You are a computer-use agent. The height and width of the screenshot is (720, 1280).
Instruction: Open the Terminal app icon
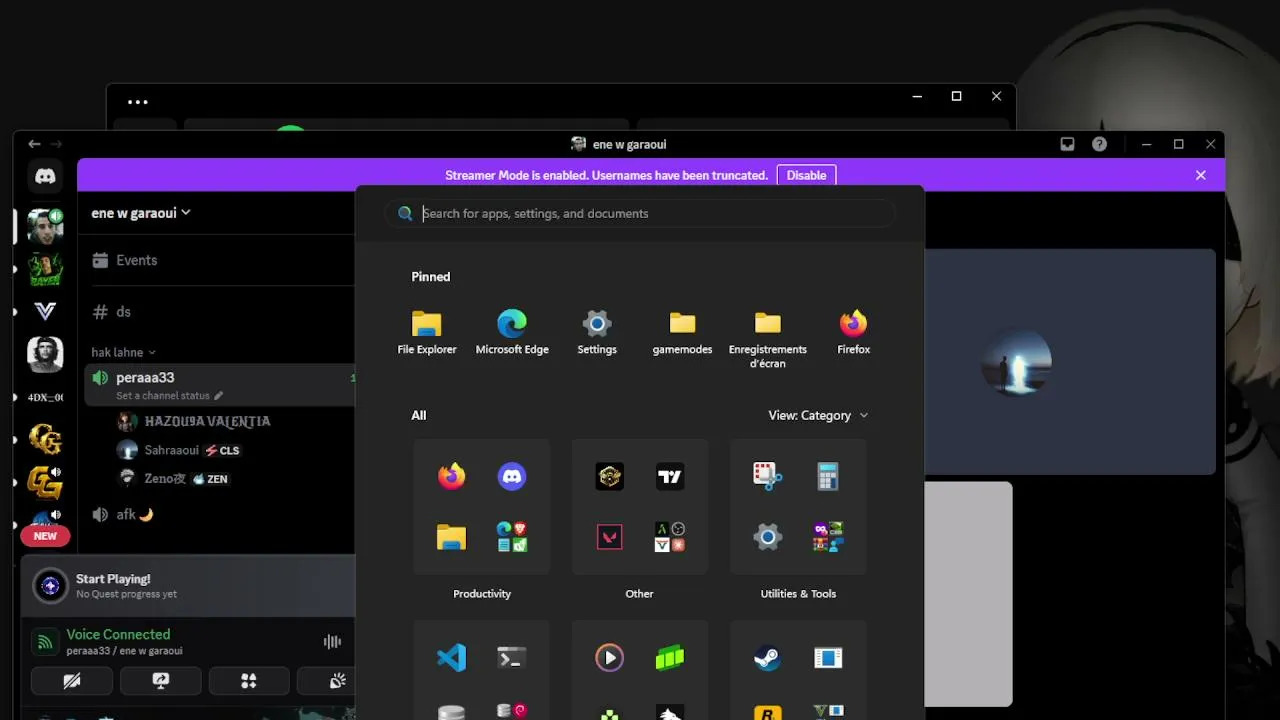[x=512, y=658]
